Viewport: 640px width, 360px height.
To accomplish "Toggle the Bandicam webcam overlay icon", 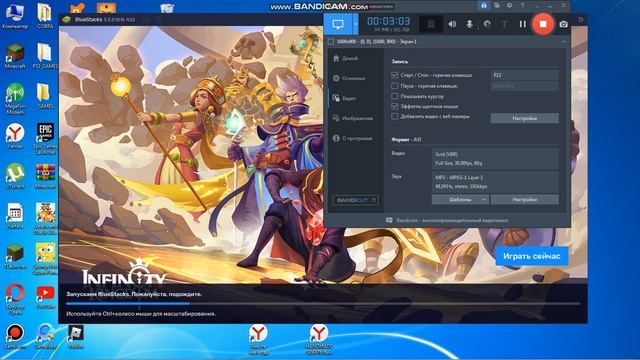I will (x=431, y=24).
